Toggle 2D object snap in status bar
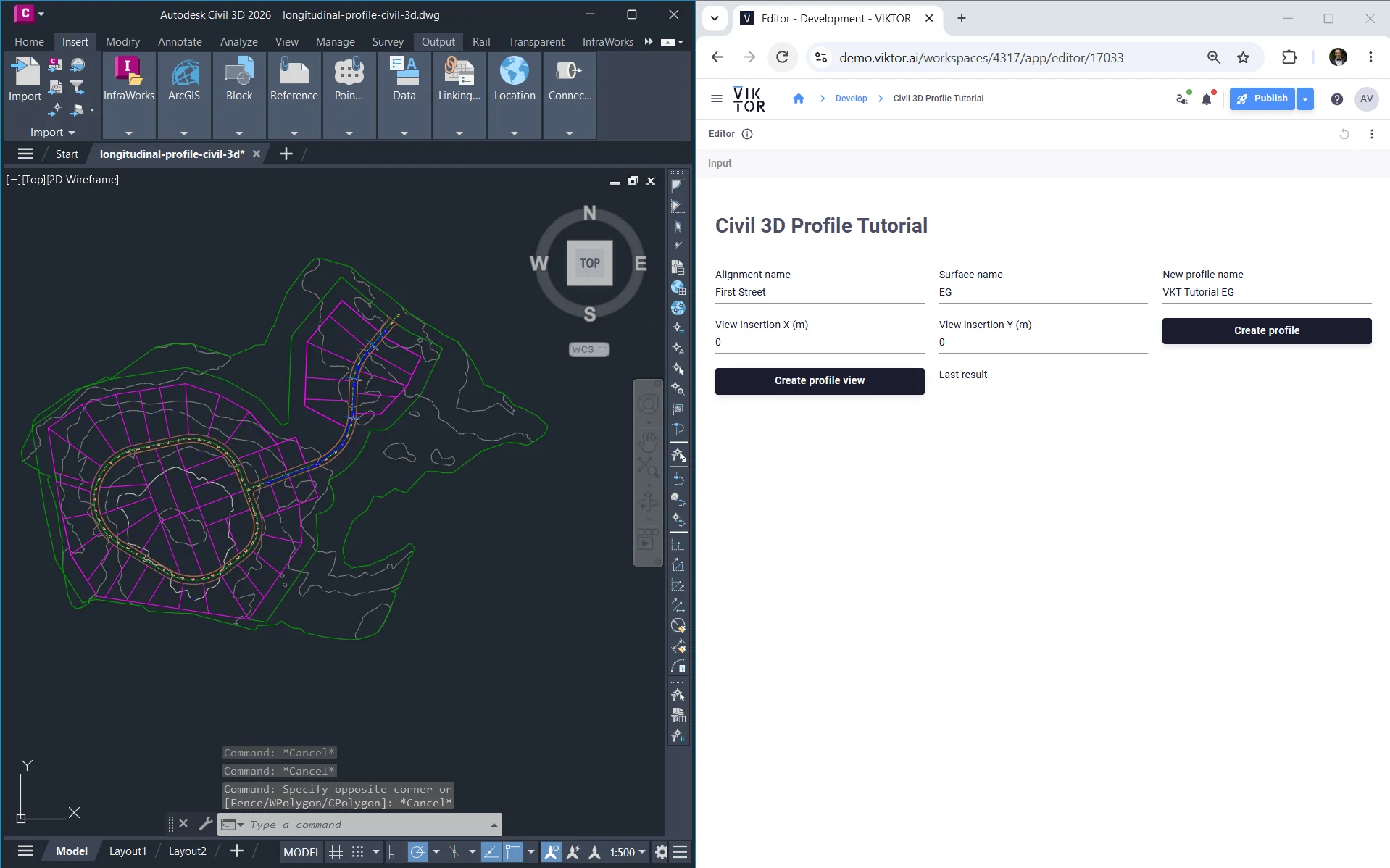Screen dimensions: 1390x868 tap(513, 851)
